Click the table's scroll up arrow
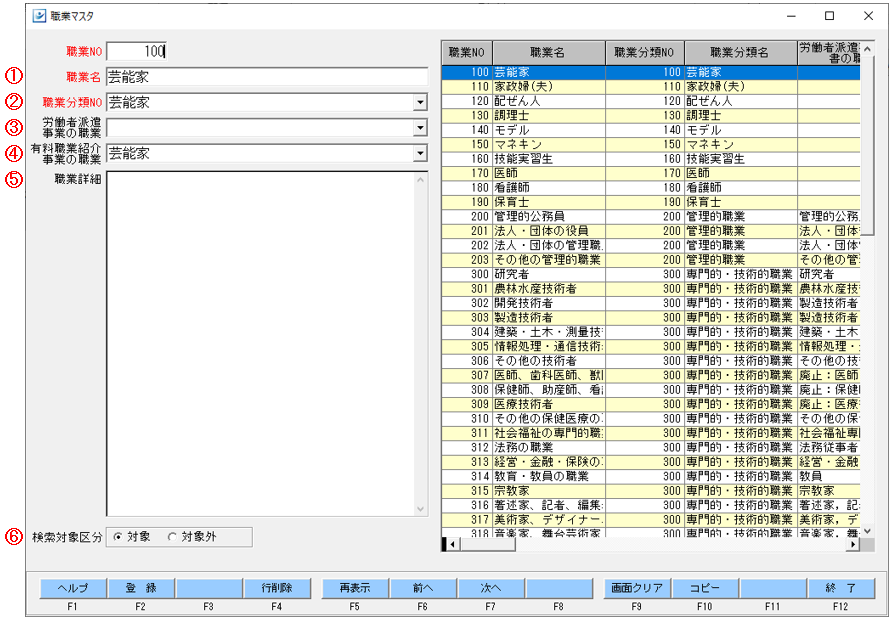This screenshot has height=617, width=889. coord(867,49)
